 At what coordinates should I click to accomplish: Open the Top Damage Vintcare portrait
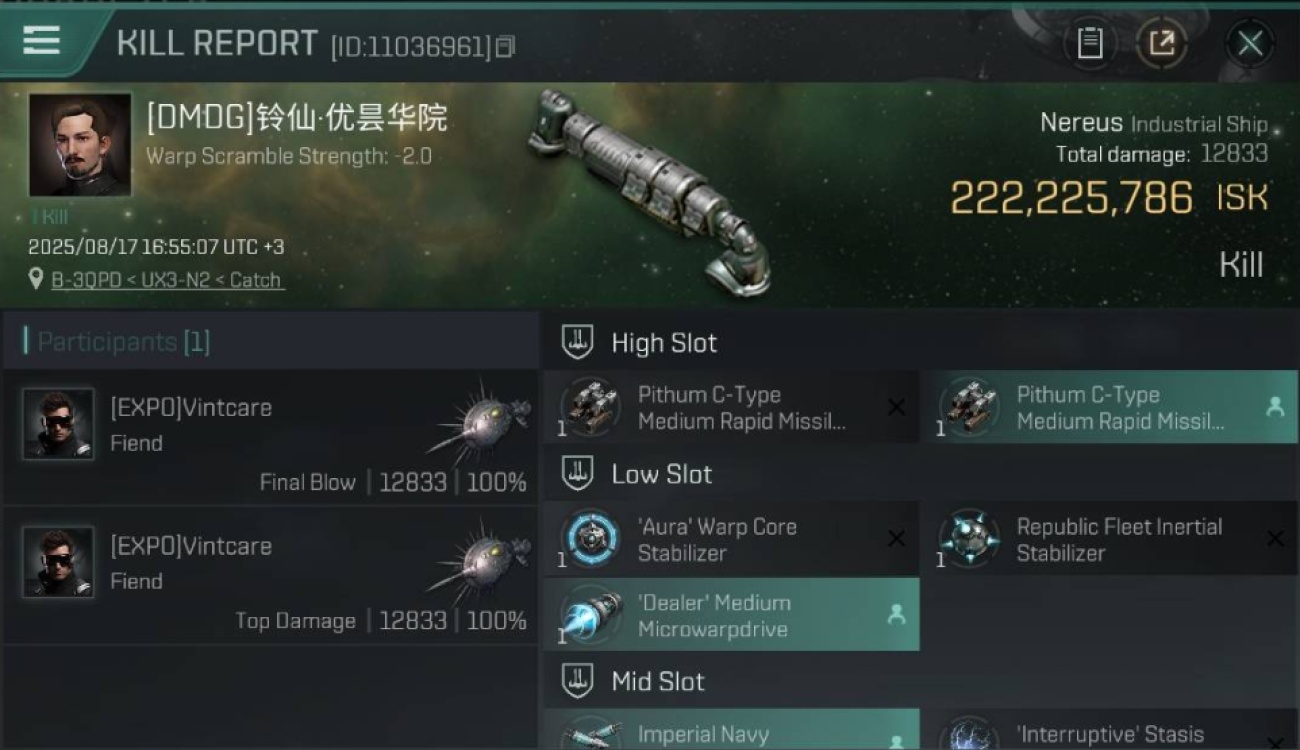(58, 562)
